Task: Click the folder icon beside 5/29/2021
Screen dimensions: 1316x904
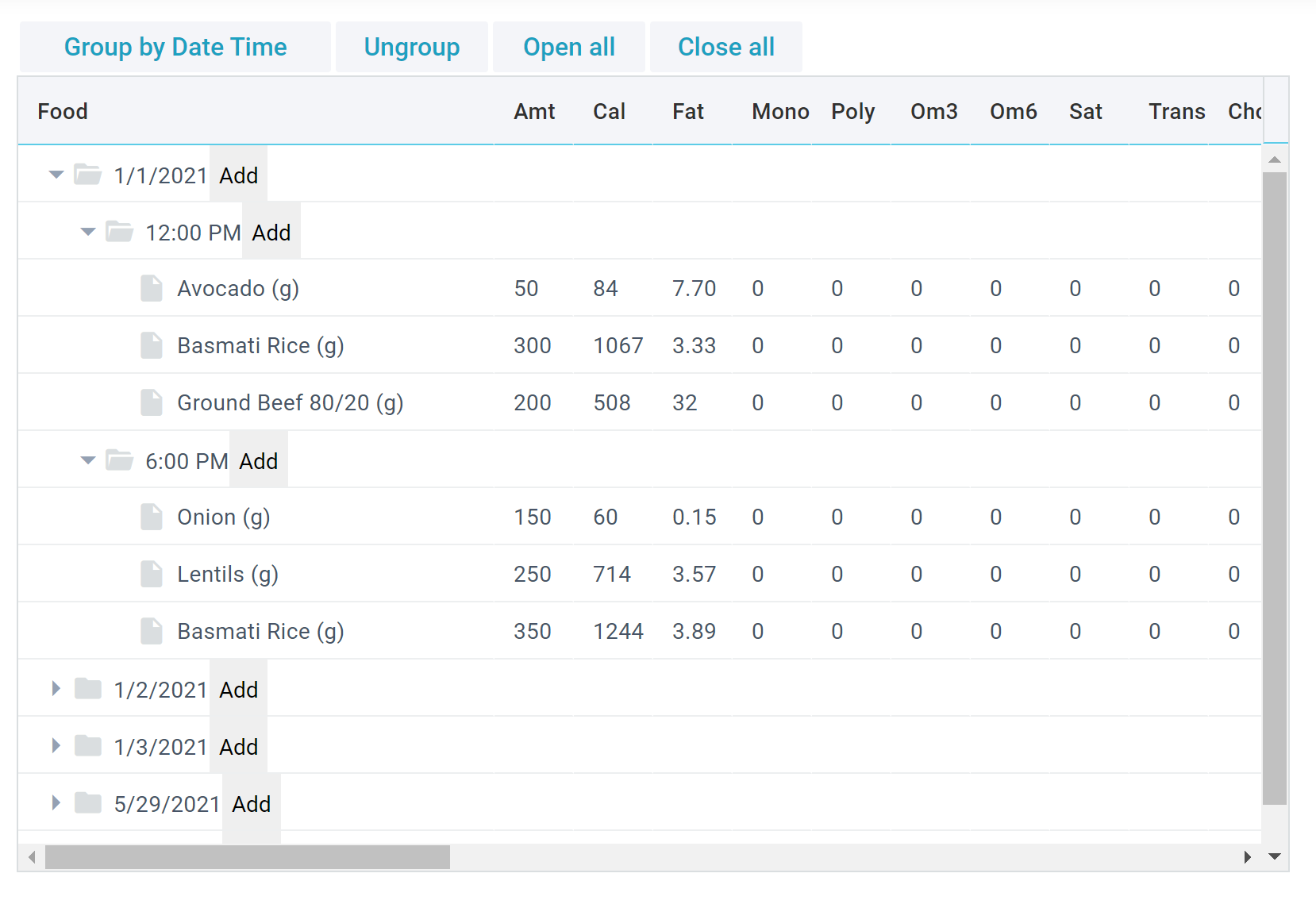Action: pos(87,803)
